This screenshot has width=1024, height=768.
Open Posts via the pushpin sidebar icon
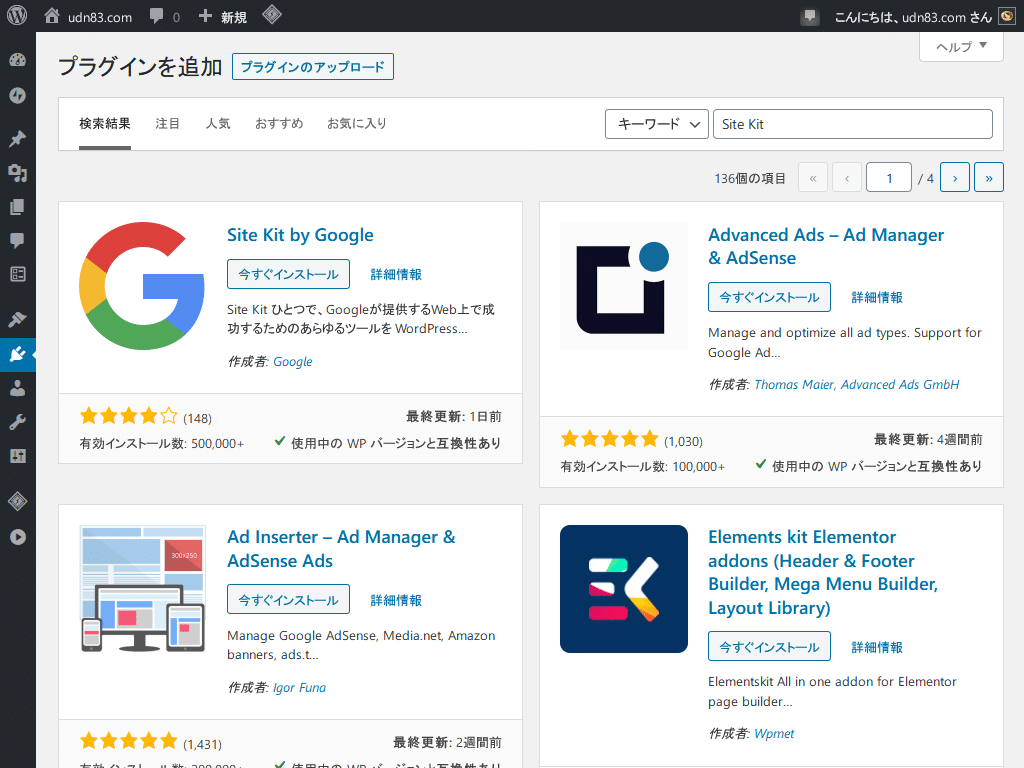click(x=18, y=138)
